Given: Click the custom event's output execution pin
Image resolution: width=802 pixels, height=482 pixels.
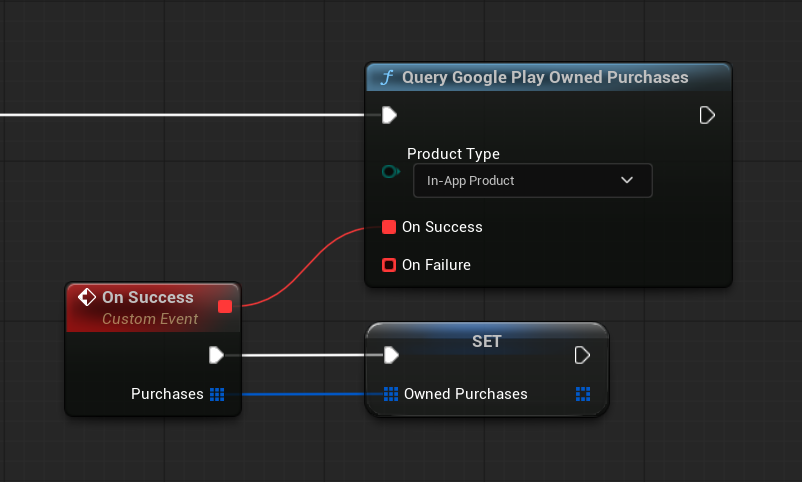Looking at the screenshot, I should click(216, 355).
